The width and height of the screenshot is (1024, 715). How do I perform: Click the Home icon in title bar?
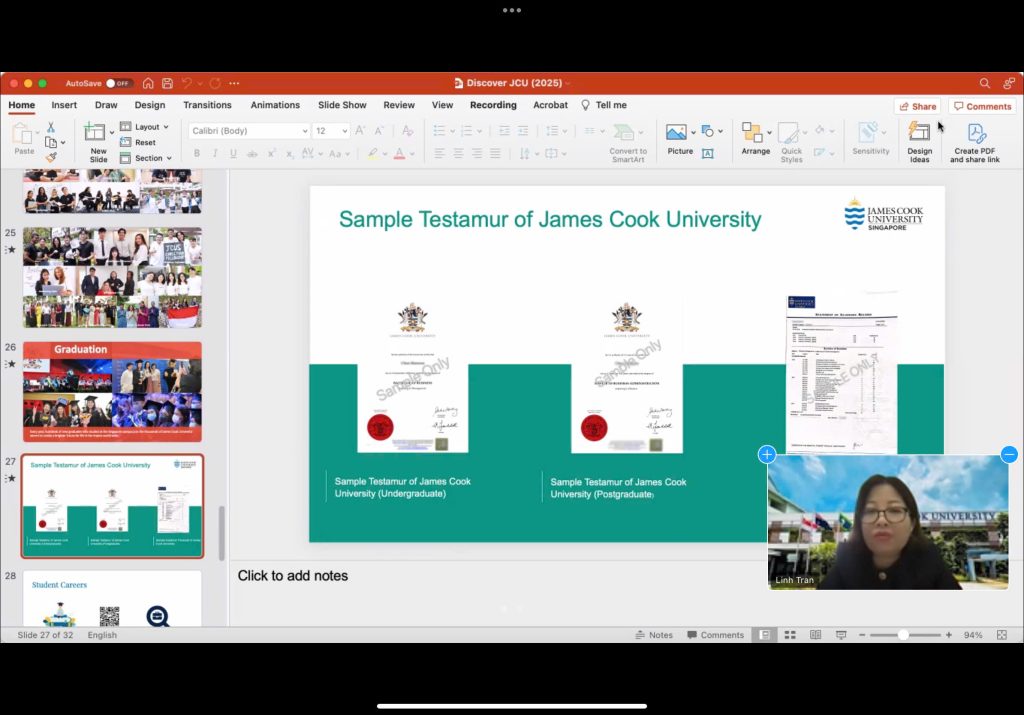click(148, 83)
